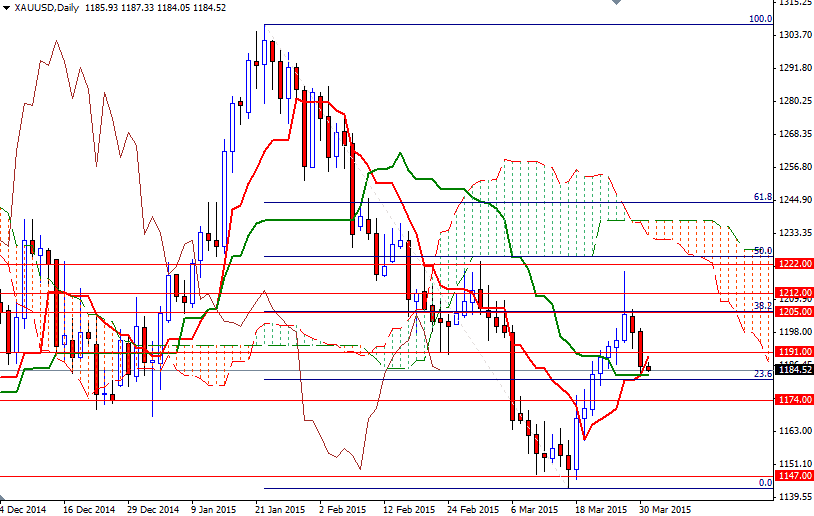Click the red 1205.00 level tag

pyautogui.click(x=792, y=311)
